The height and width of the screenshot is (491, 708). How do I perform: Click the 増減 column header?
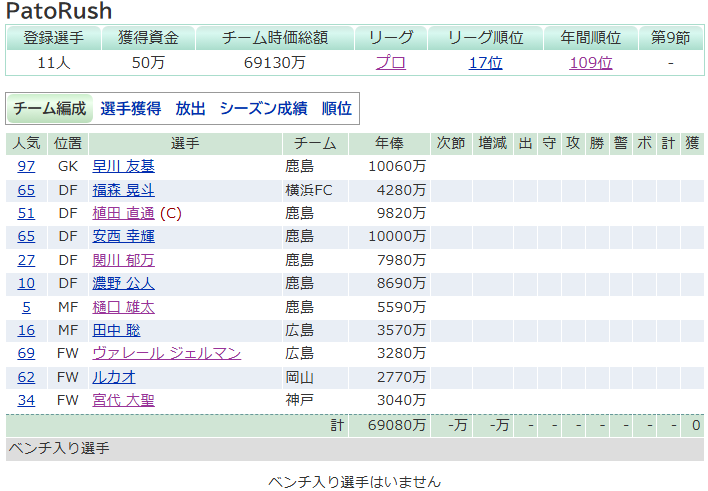click(x=493, y=144)
